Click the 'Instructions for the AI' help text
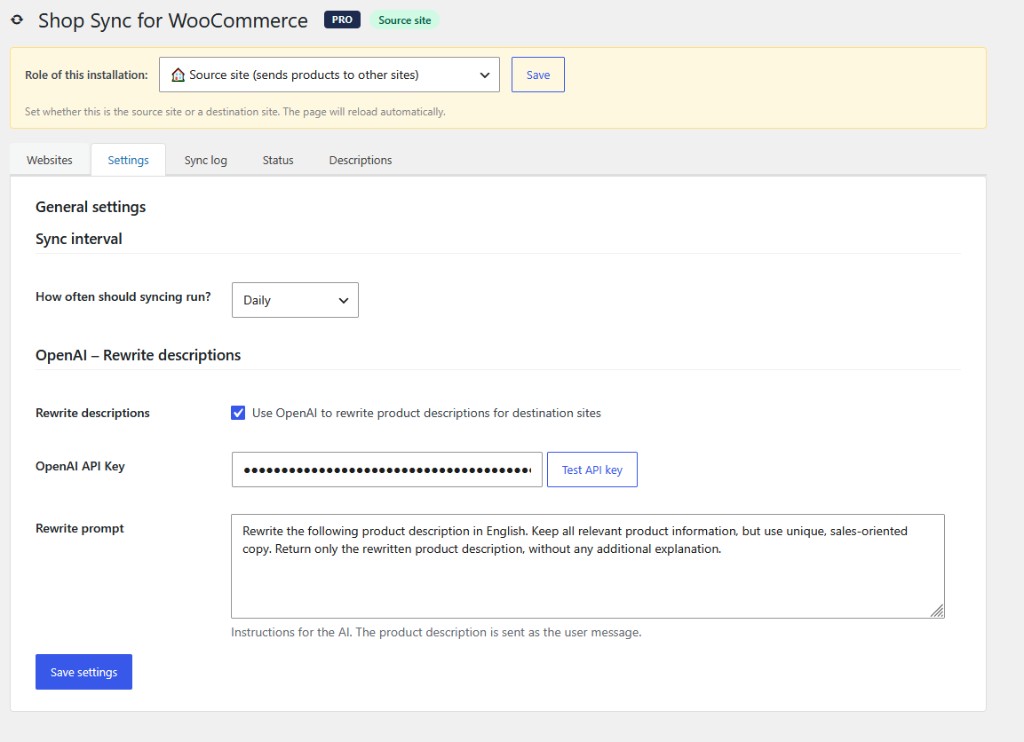 [436, 632]
